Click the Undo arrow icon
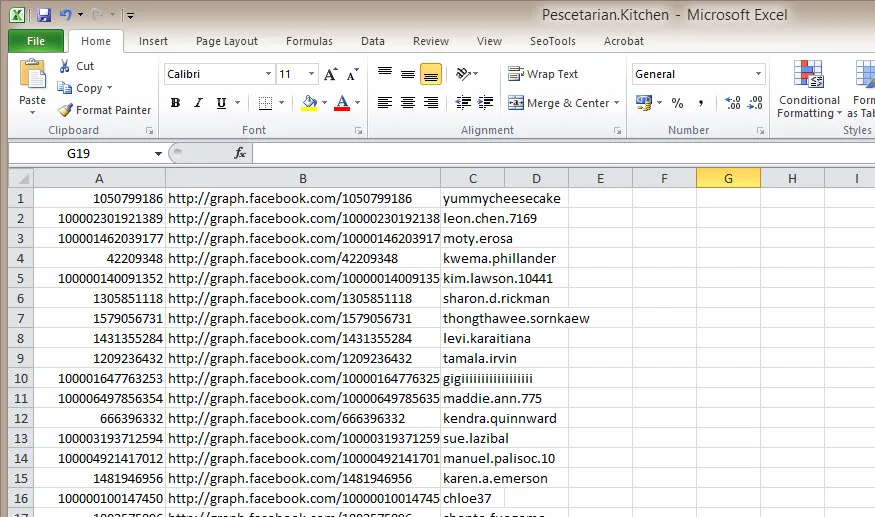Viewport: 875px width, 517px height. click(x=65, y=15)
